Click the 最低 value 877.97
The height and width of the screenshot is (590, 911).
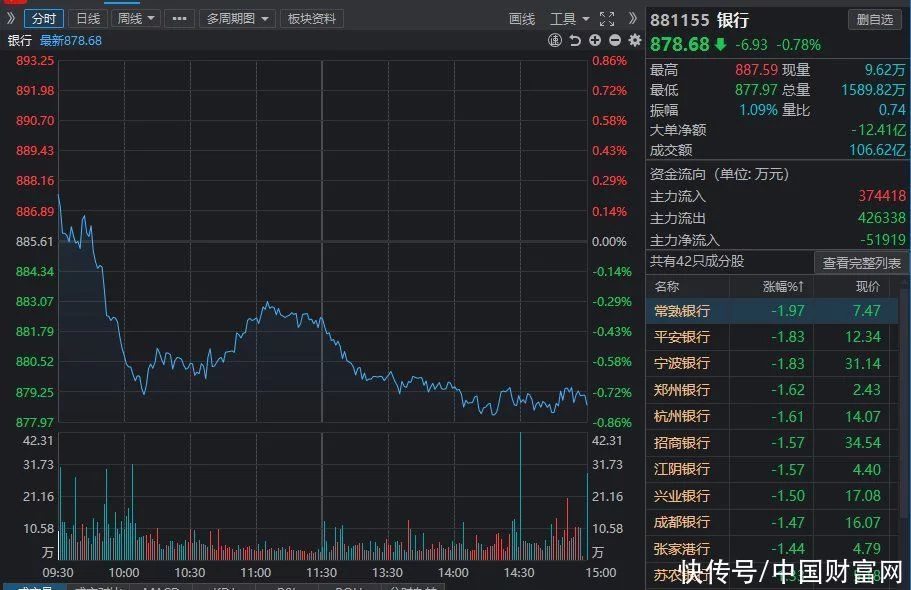point(756,90)
